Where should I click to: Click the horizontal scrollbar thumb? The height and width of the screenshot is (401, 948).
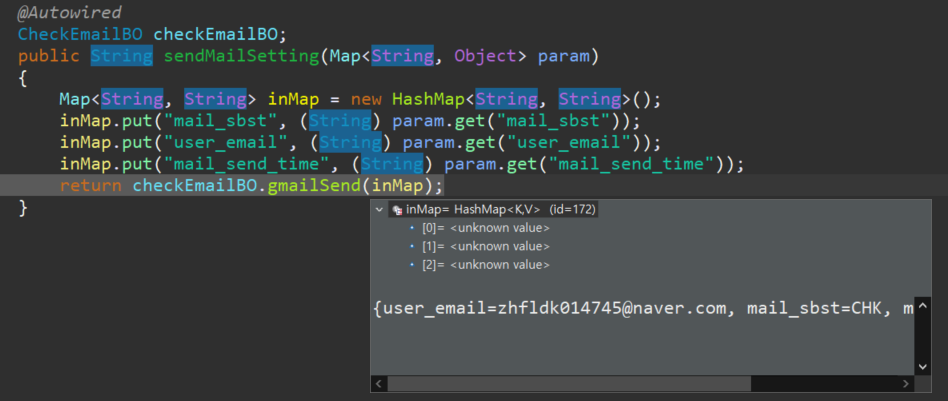tap(569, 383)
